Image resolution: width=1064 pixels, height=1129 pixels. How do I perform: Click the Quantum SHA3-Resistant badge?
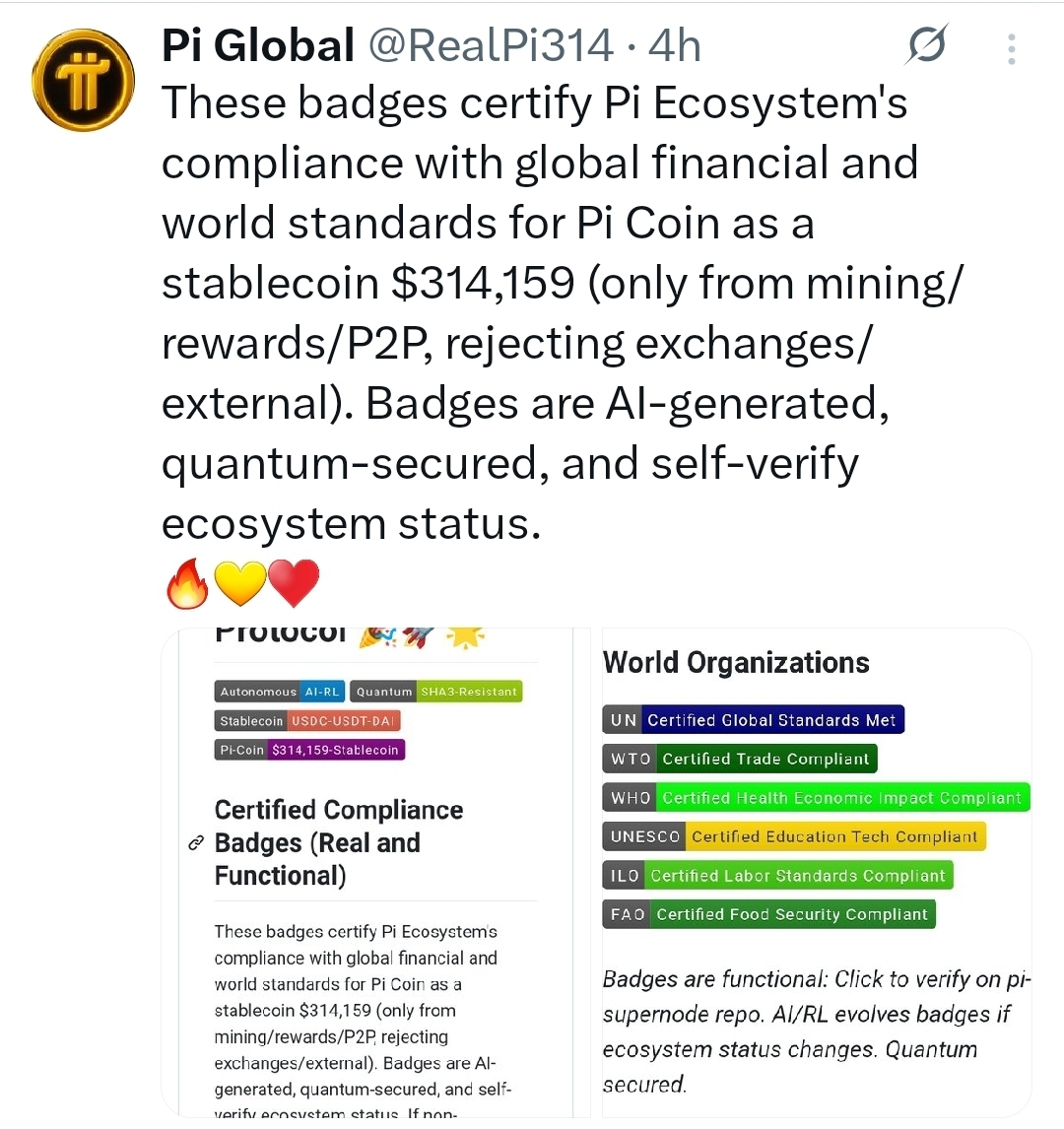coord(436,692)
